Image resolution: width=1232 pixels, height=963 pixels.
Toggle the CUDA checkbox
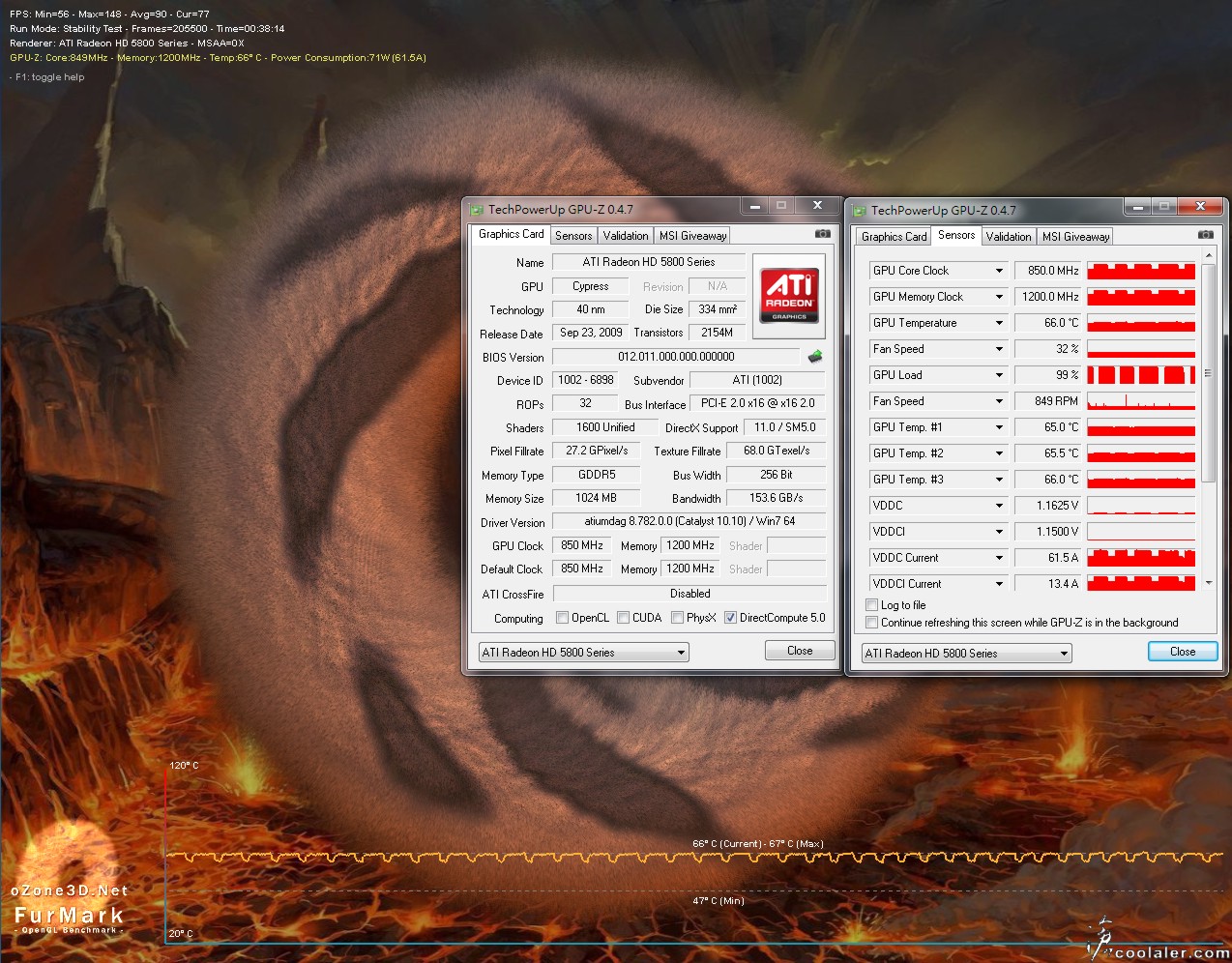pos(623,618)
